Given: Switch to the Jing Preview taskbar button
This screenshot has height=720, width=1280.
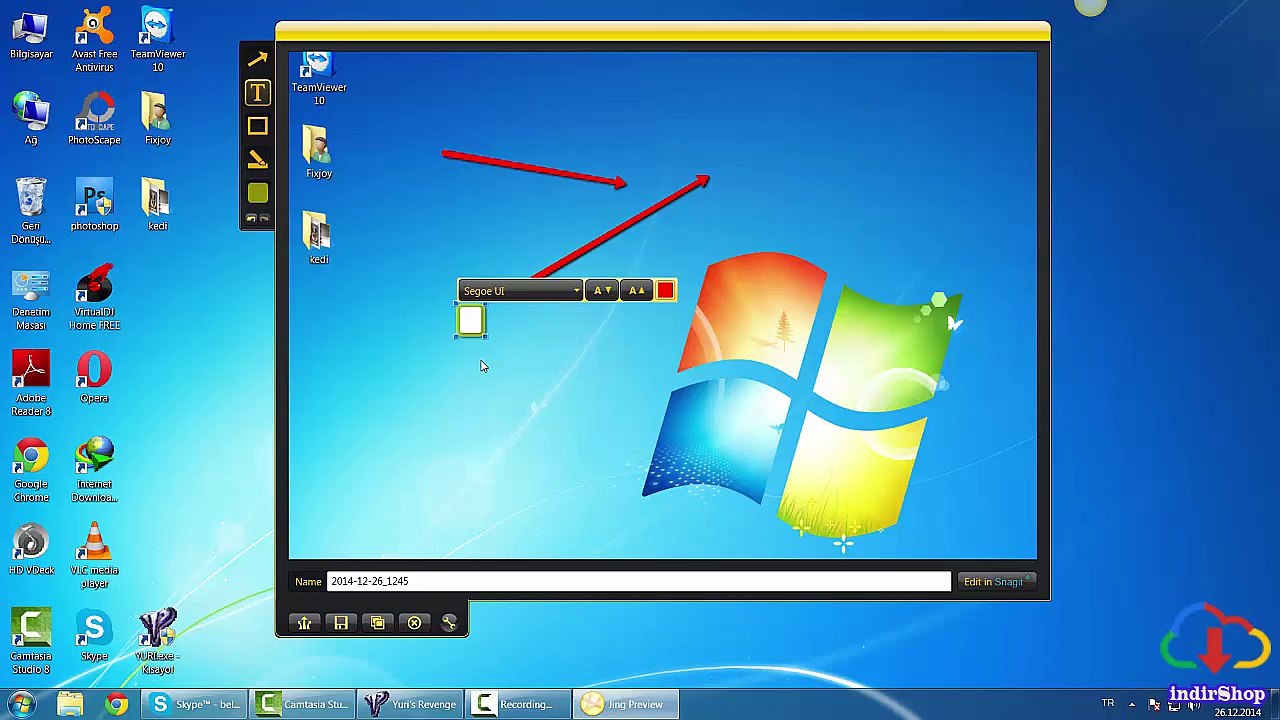Looking at the screenshot, I should pos(627,704).
